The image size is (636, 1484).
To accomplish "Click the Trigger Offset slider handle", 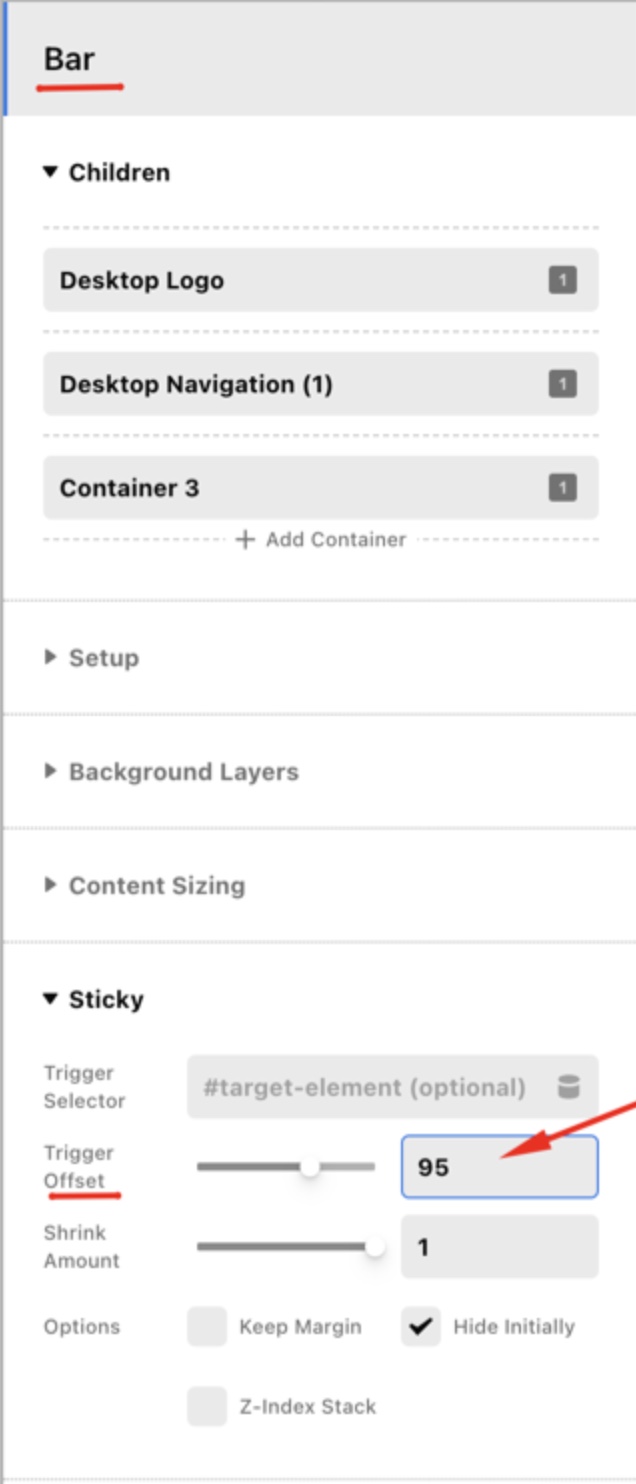I will (310, 1166).
